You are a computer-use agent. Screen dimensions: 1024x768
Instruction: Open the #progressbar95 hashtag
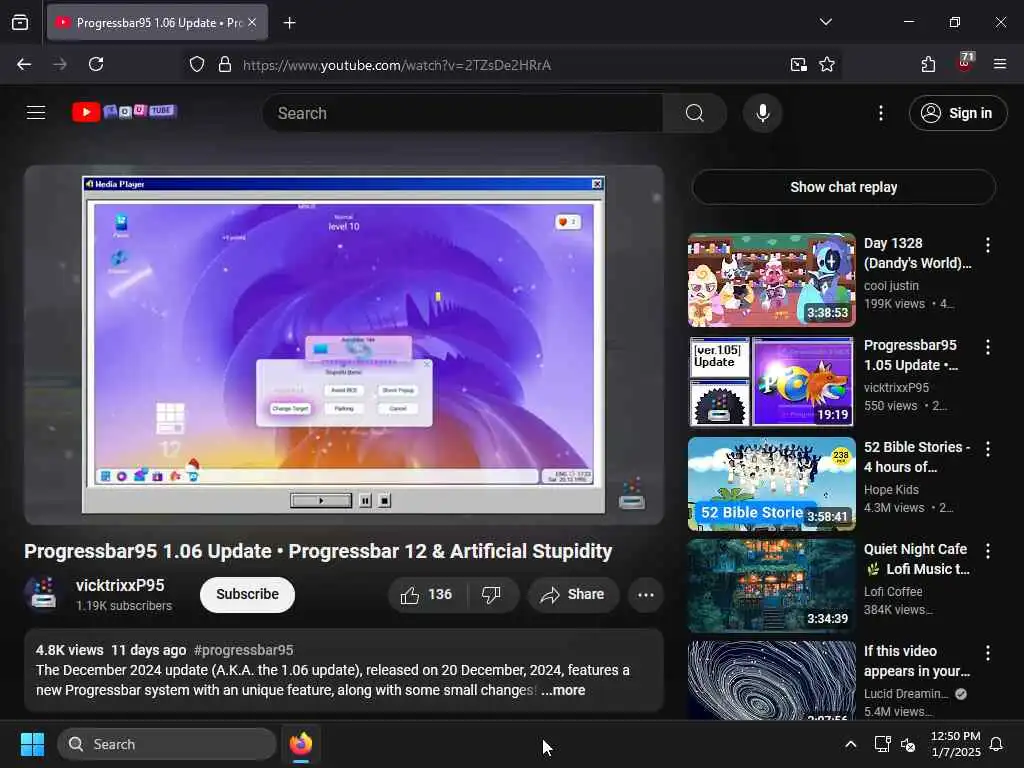(x=244, y=650)
